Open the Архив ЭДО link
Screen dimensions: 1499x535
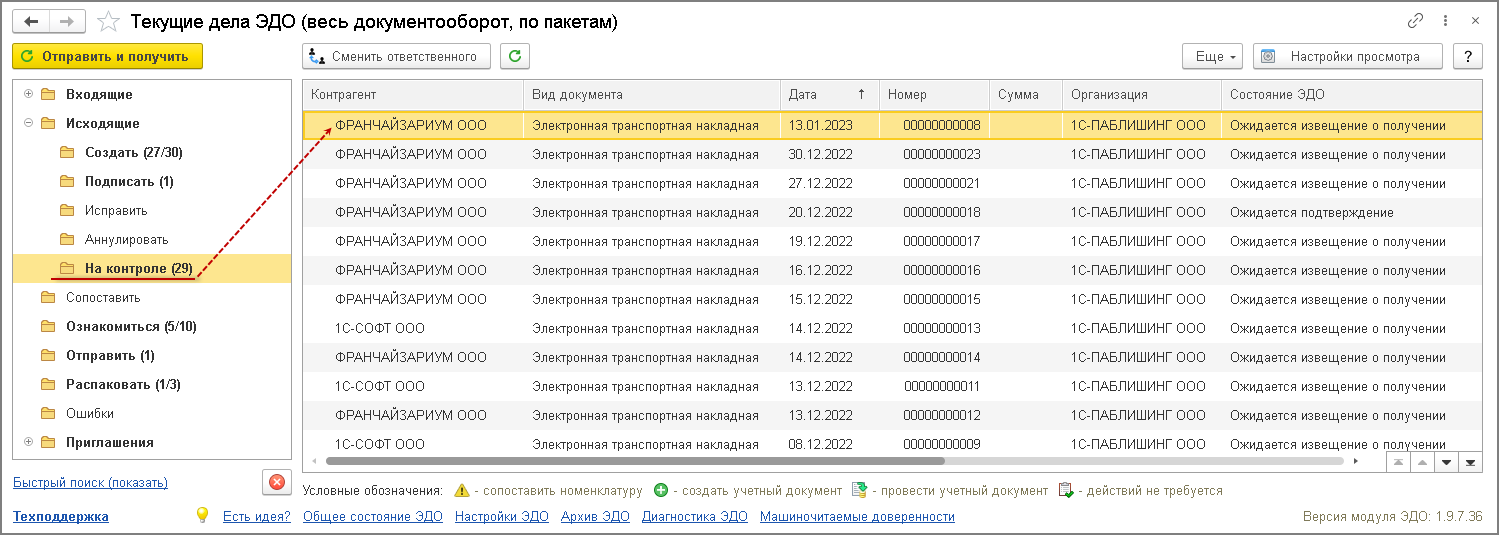point(595,516)
